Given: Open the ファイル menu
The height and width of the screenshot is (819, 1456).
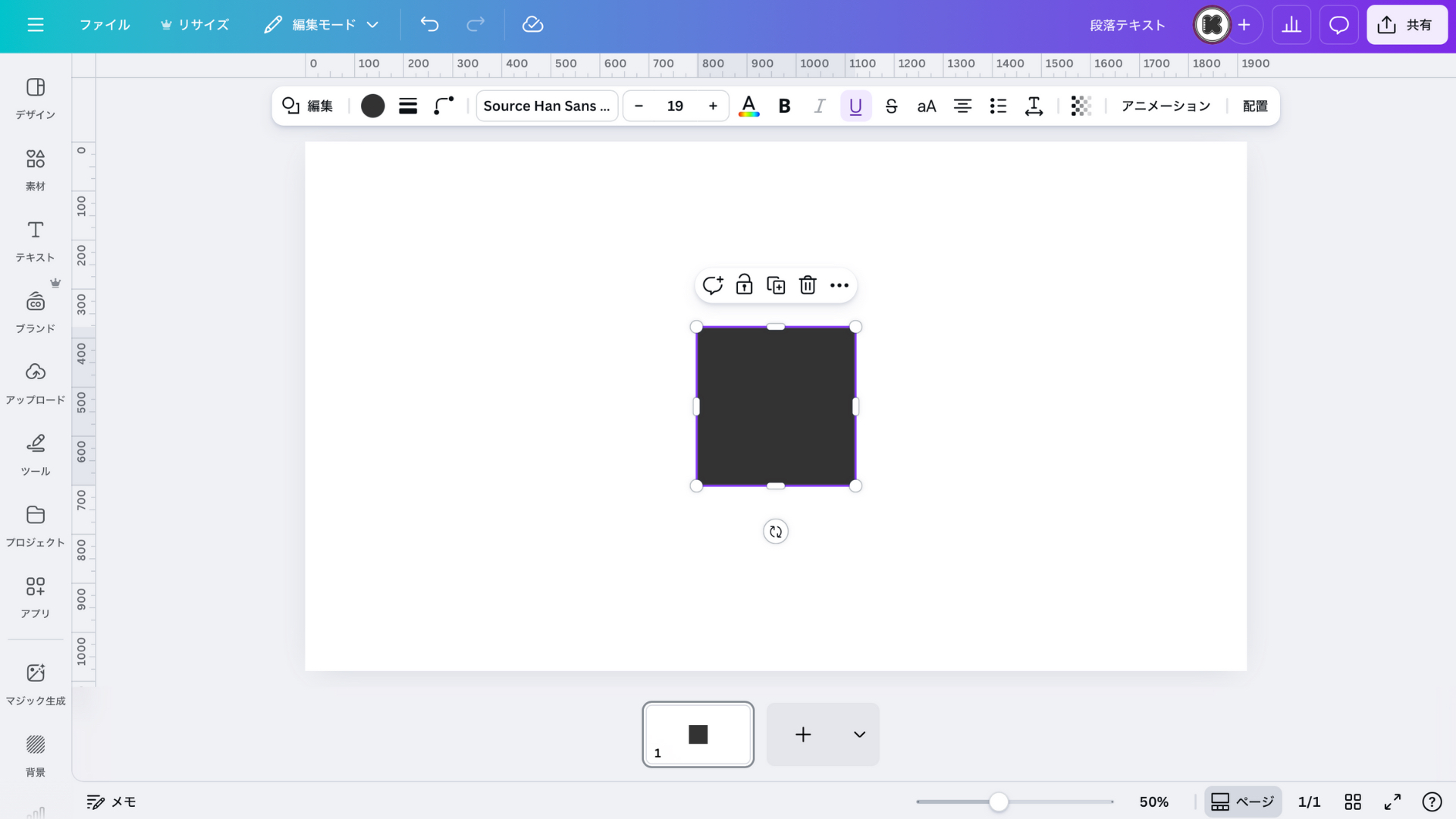Looking at the screenshot, I should pyautogui.click(x=105, y=24).
